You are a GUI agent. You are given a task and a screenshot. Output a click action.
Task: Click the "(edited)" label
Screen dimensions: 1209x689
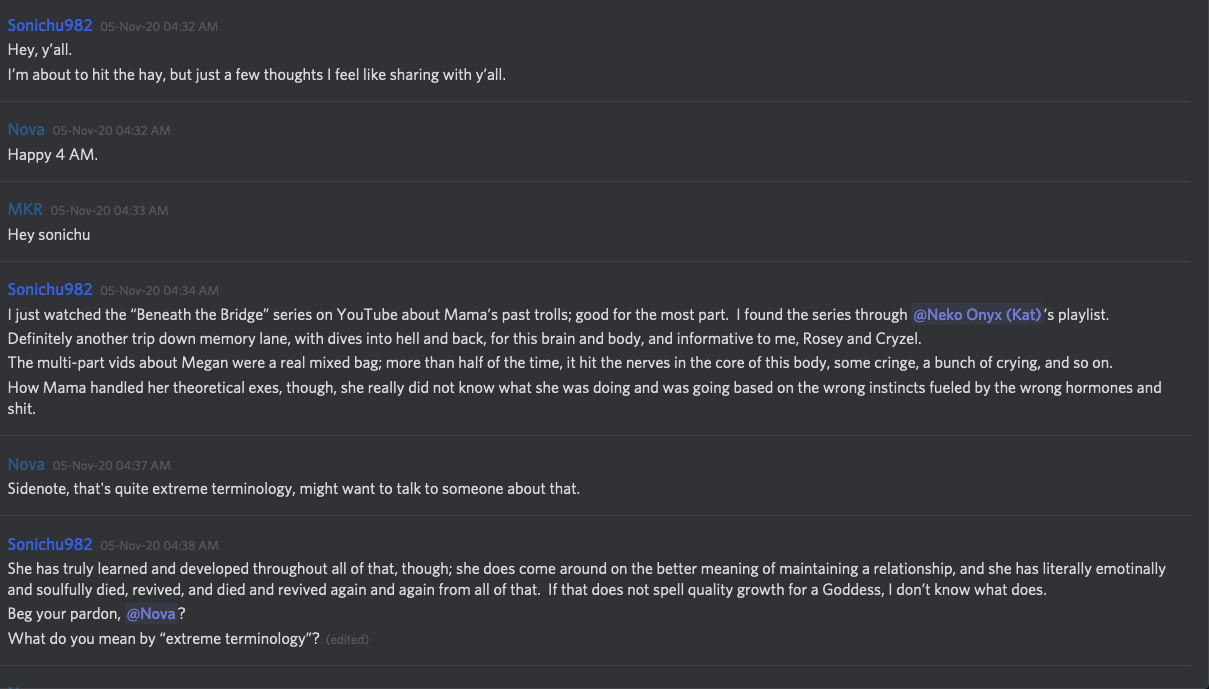(347, 639)
